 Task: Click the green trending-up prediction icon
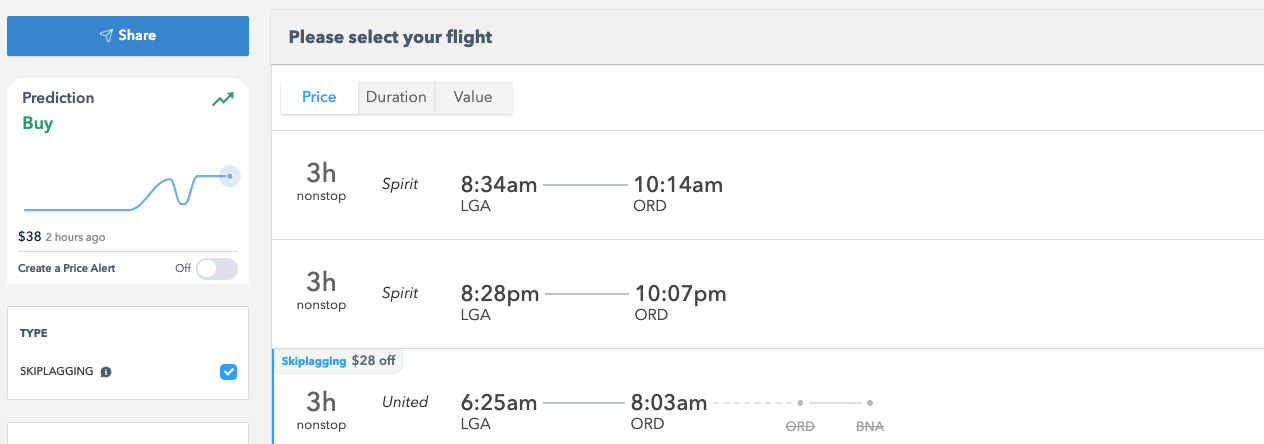point(223,99)
